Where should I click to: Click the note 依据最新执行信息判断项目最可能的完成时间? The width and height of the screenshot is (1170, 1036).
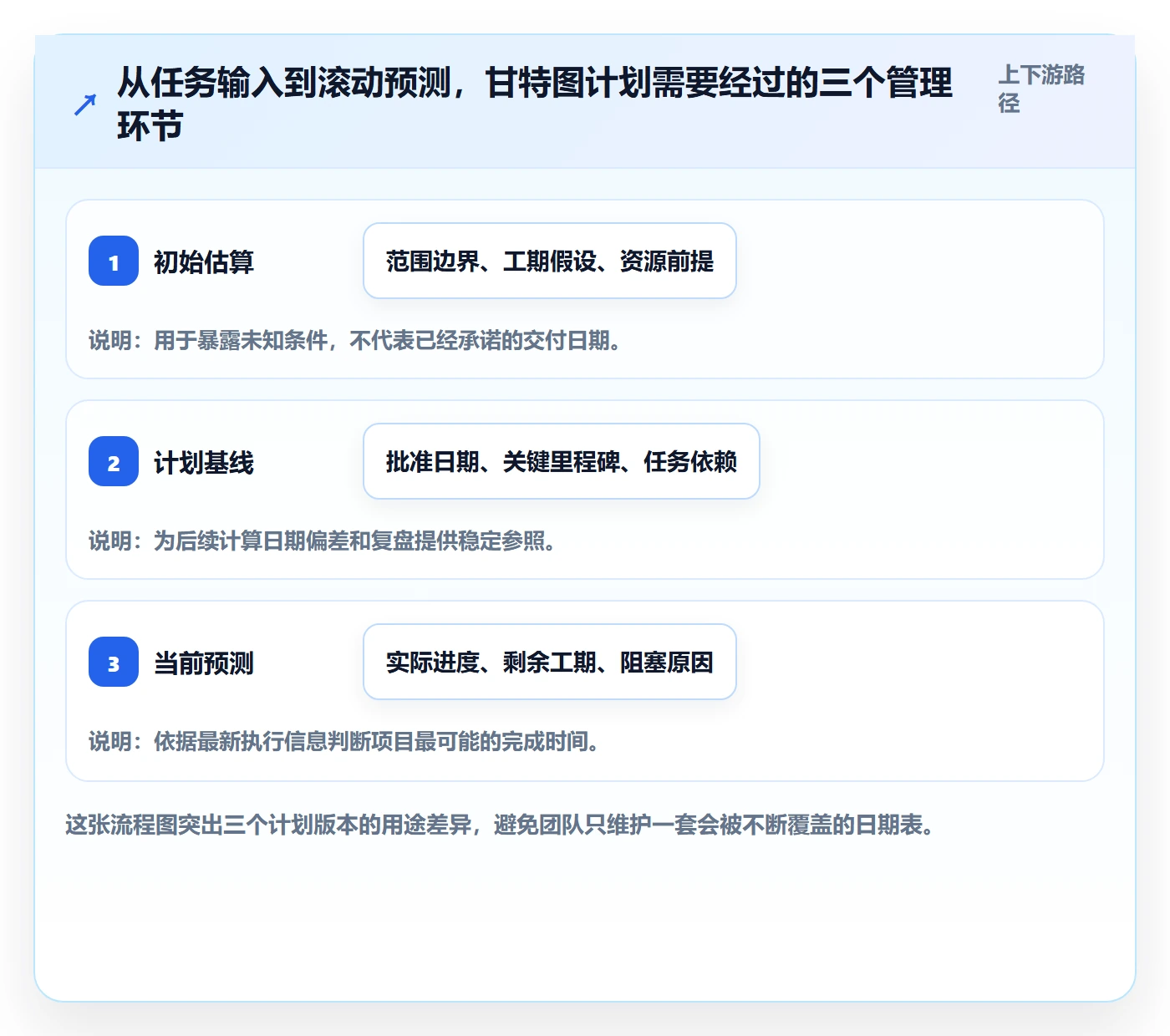coord(344,741)
